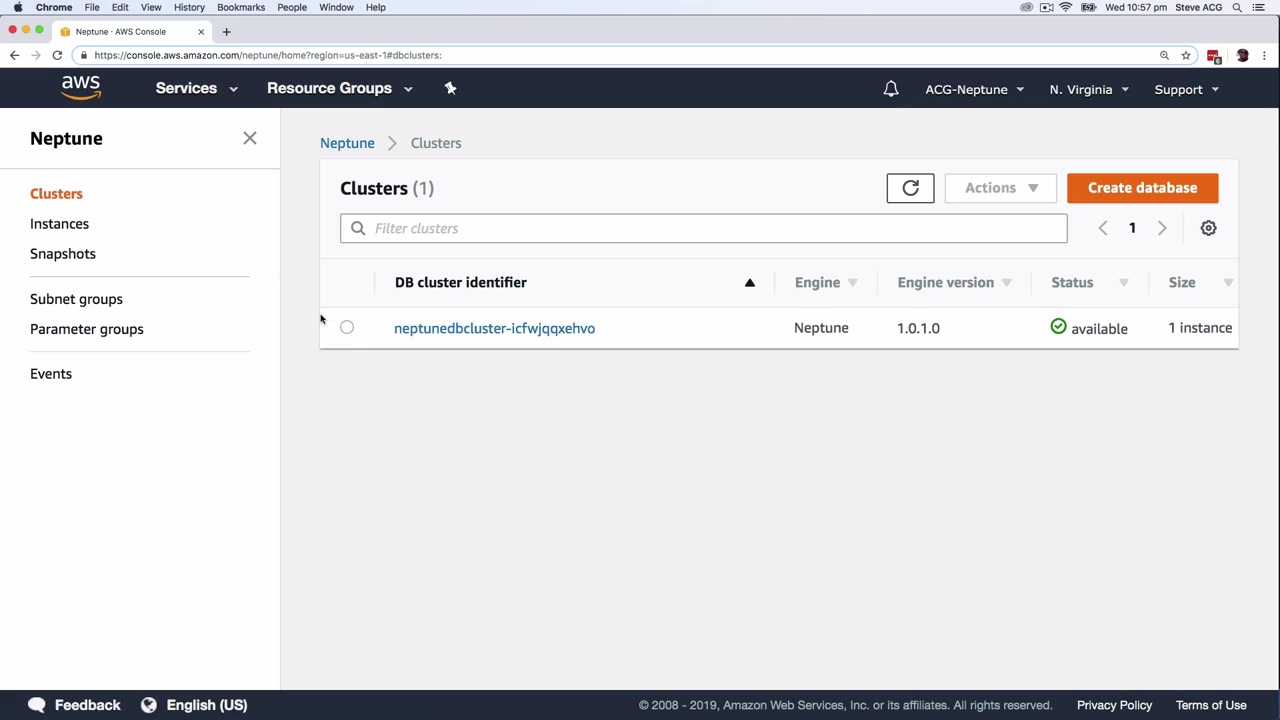Expand the Services menu
This screenshot has width=1280, height=720.
click(197, 88)
